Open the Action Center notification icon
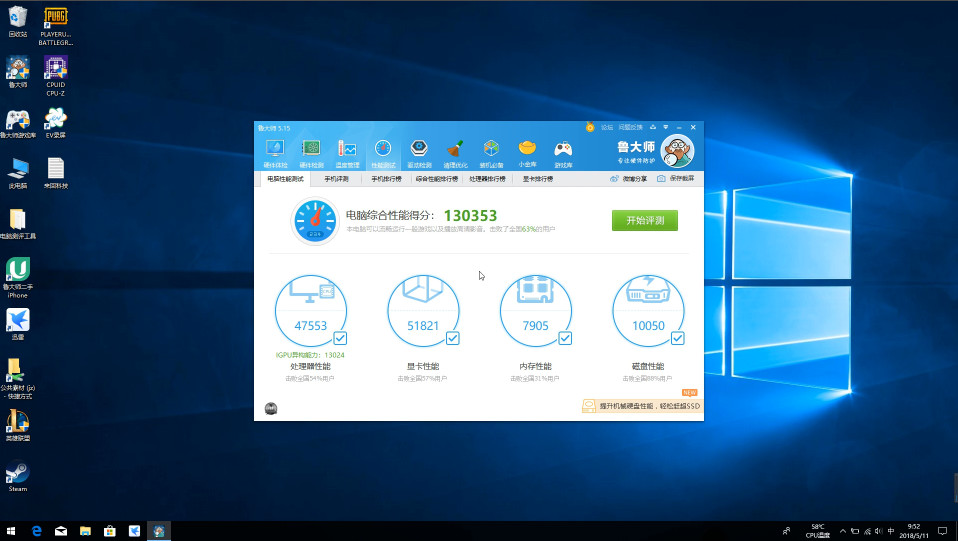 click(x=943, y=531)
